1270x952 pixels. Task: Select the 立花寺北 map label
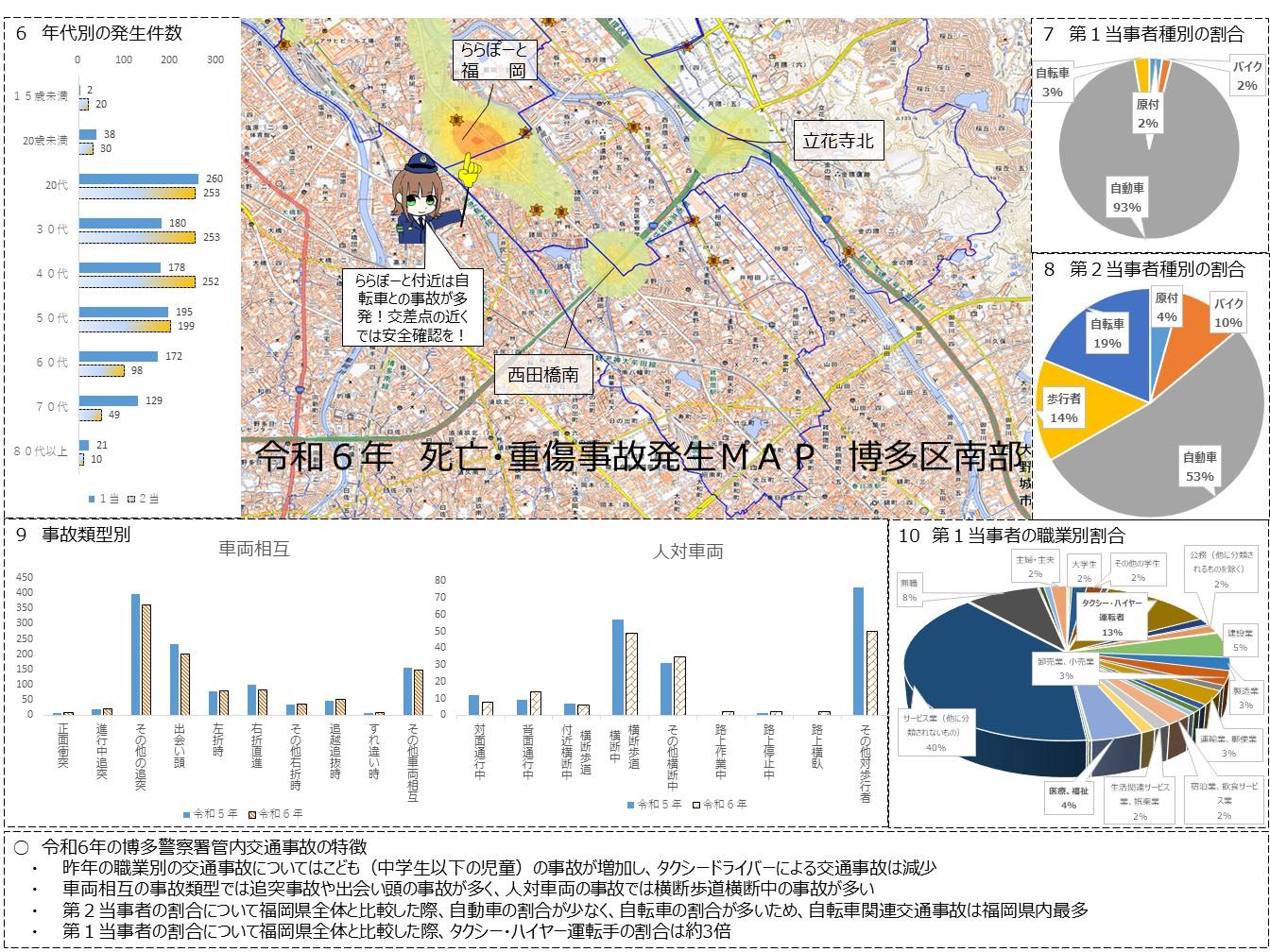[x=838, y=142]
